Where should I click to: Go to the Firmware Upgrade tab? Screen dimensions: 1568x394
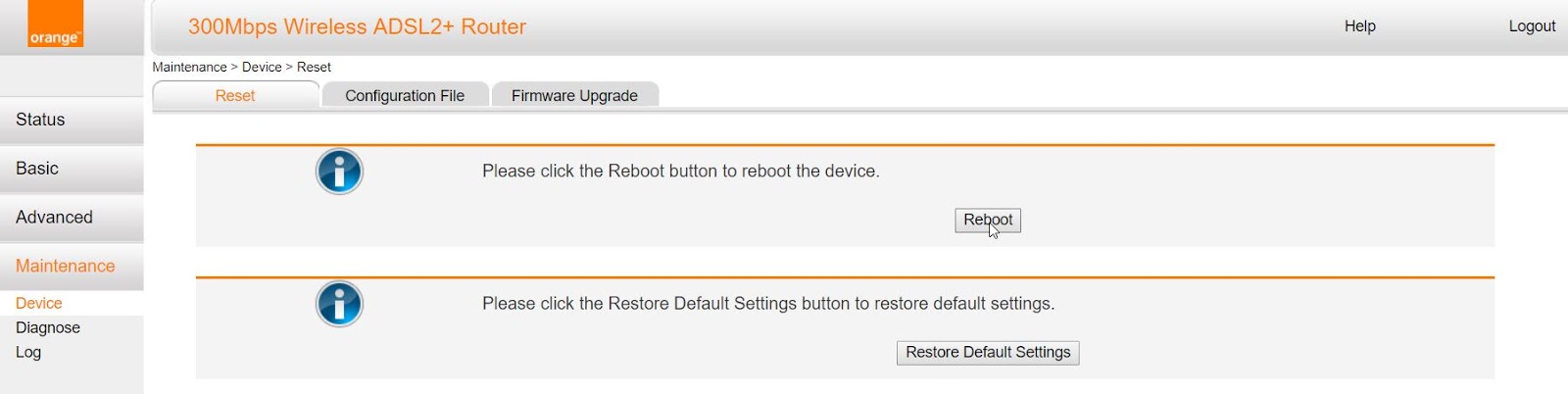pos(574,95)
